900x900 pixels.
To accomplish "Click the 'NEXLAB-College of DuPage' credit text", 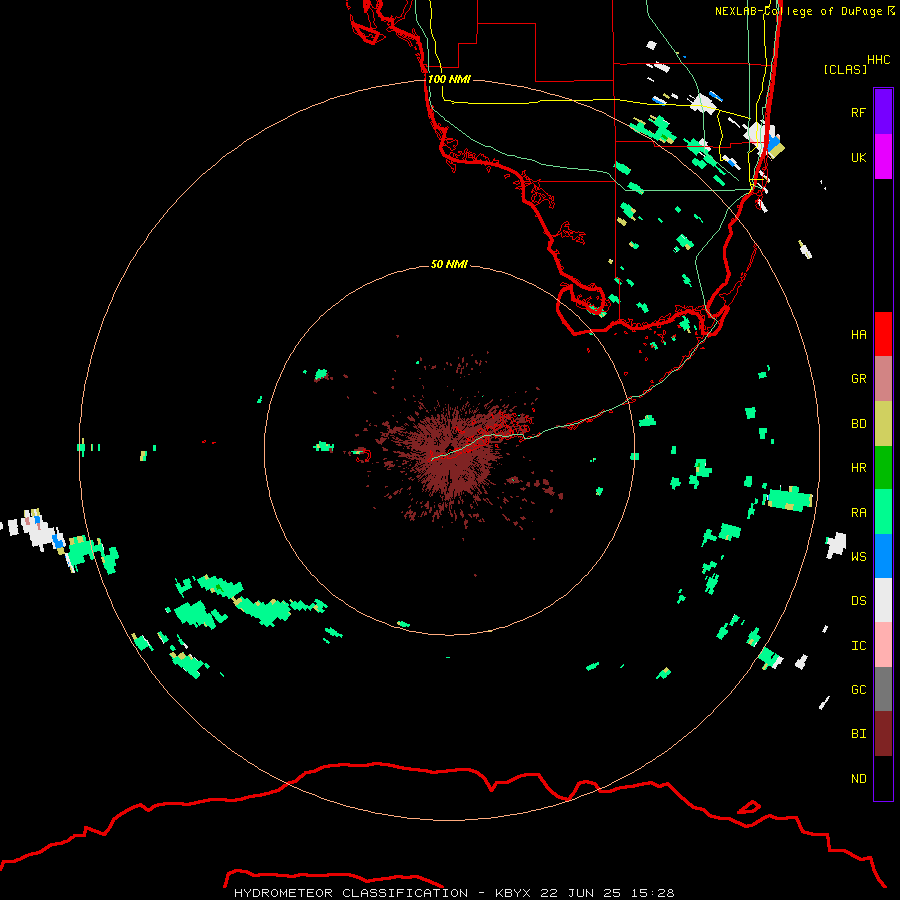I will [800, 11].
